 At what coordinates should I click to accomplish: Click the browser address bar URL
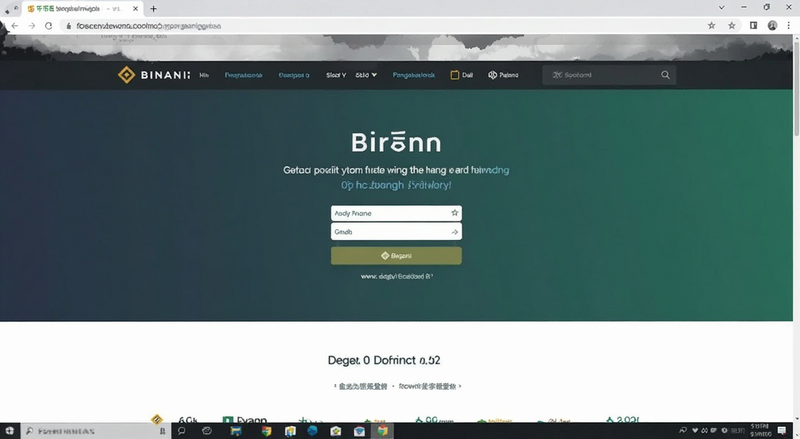(x=148, y=26)
